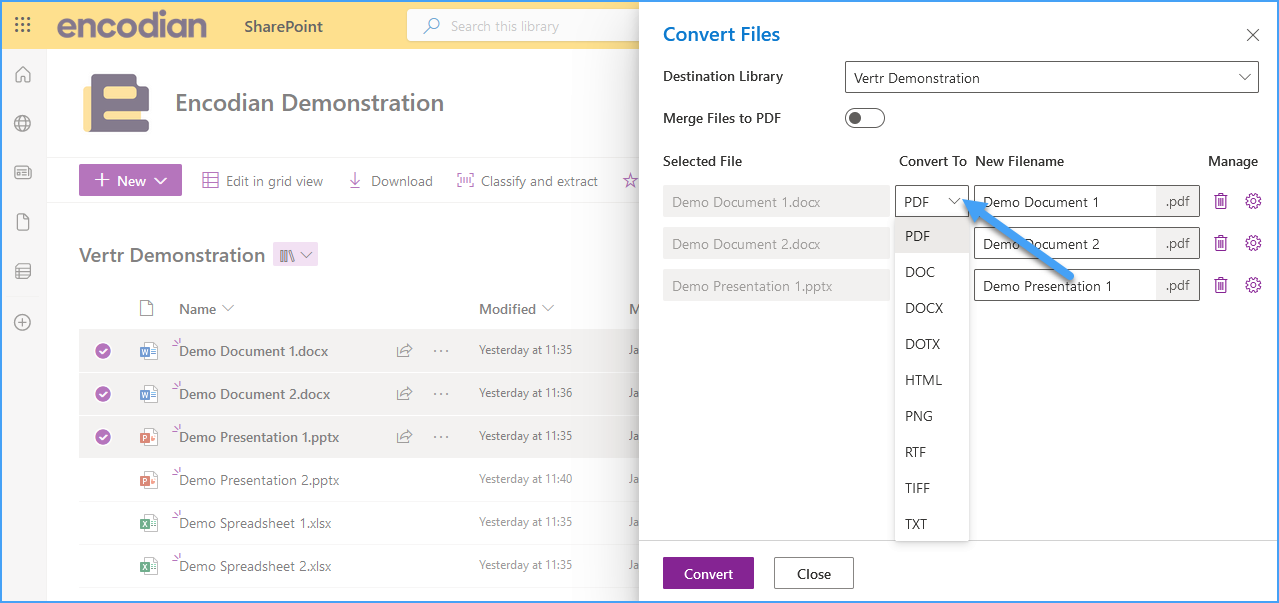1279x603 pixels.
Task: Deselect Demo Document 2.docx checkmark
Action: (x=103, y=394)
